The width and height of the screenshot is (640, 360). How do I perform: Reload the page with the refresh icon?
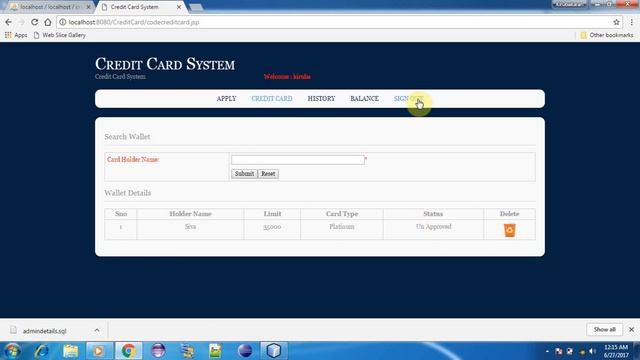coord(34,22)
